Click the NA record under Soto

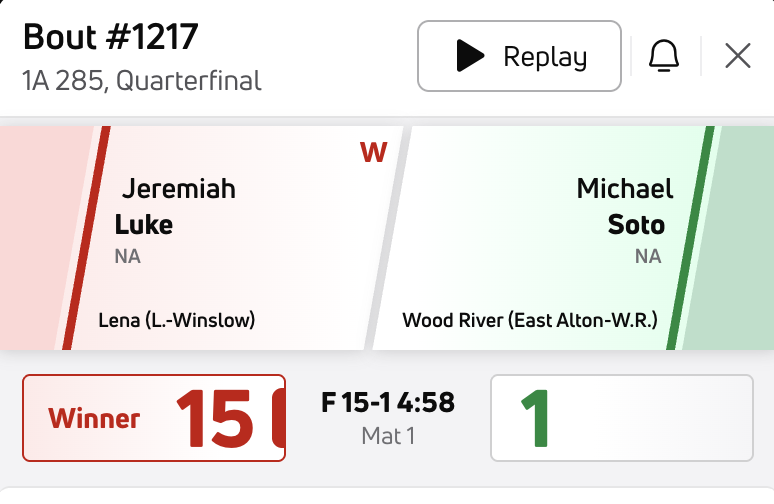pos(648,257)
